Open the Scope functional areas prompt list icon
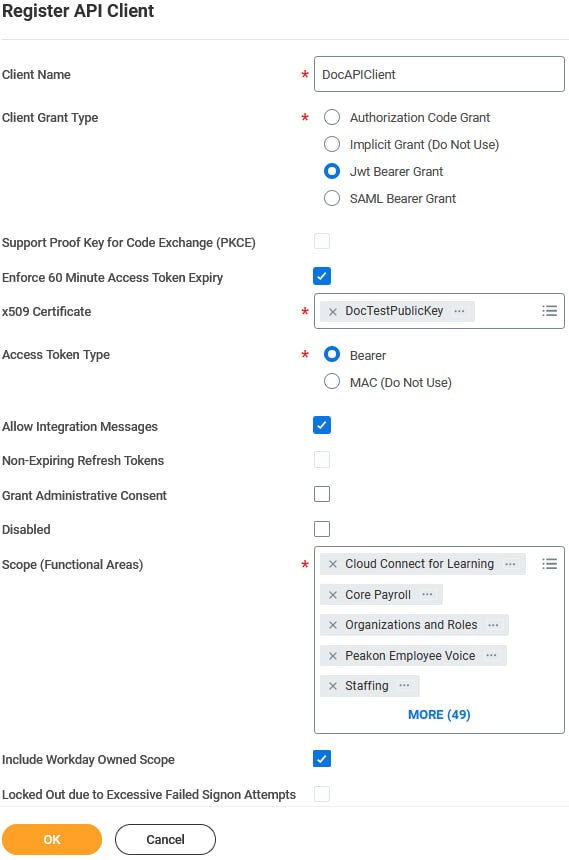569x860 pixels. tap(549, 564)
